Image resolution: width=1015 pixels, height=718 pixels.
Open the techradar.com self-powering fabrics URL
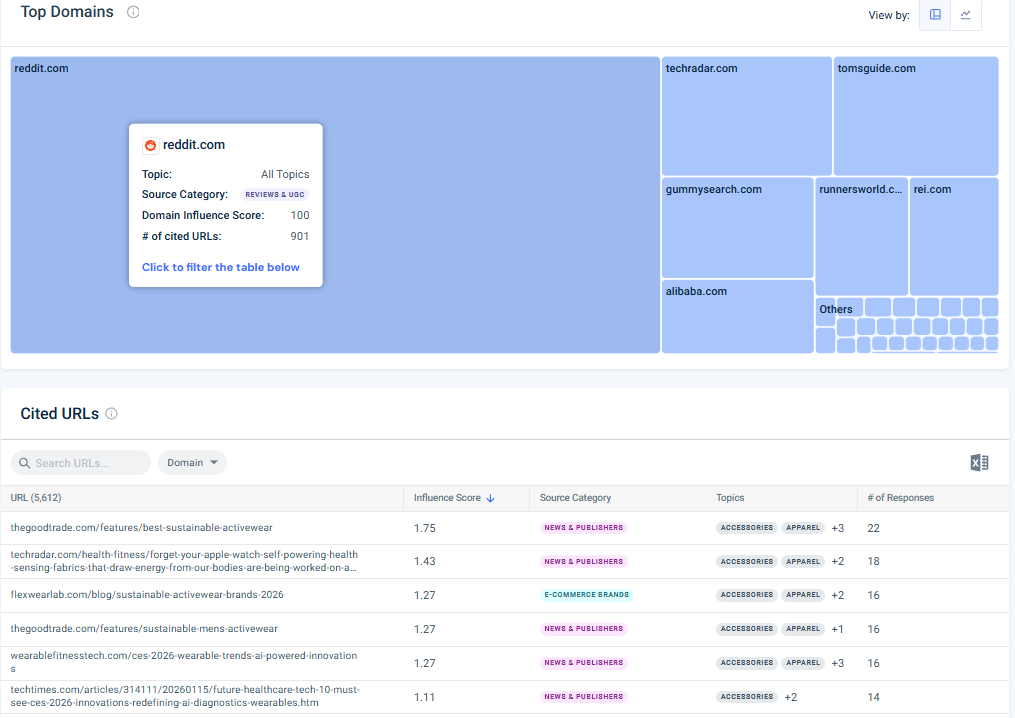184,561
